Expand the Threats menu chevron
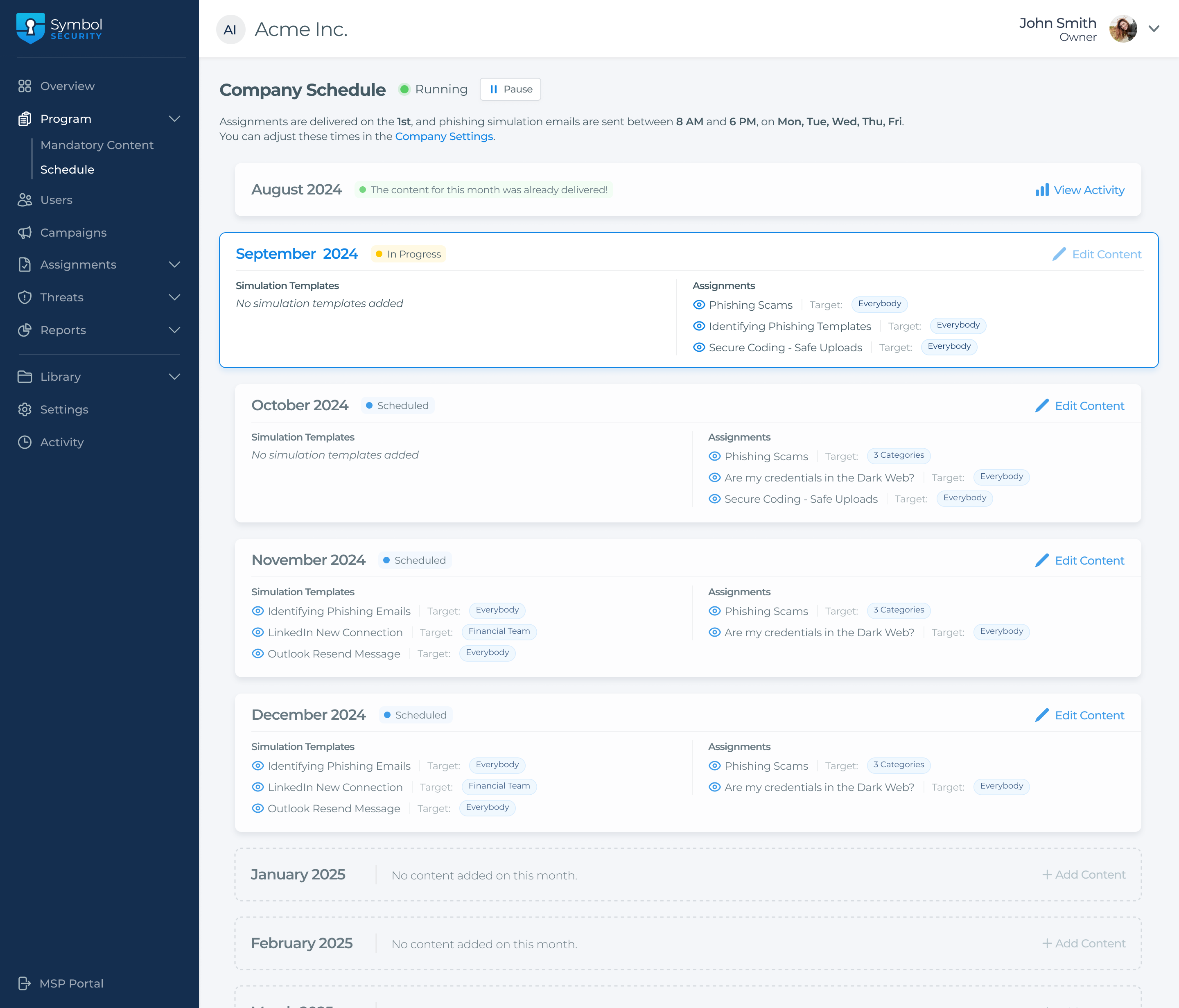This screenshot has height=1008, width=1179. click(175, 297)
